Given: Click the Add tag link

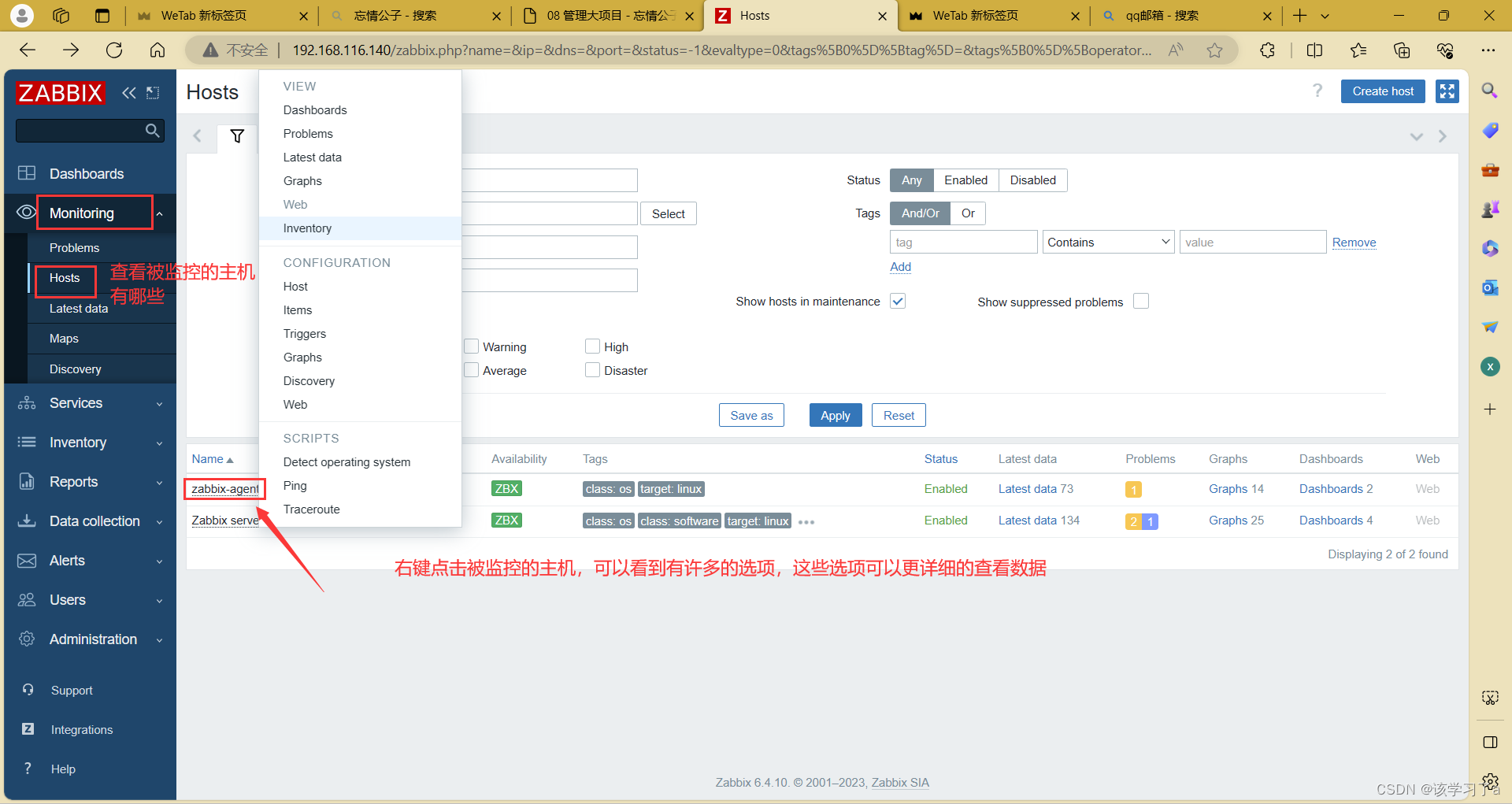Looking at the screenshot, I should pyautogui.click(x=900, y=267).
